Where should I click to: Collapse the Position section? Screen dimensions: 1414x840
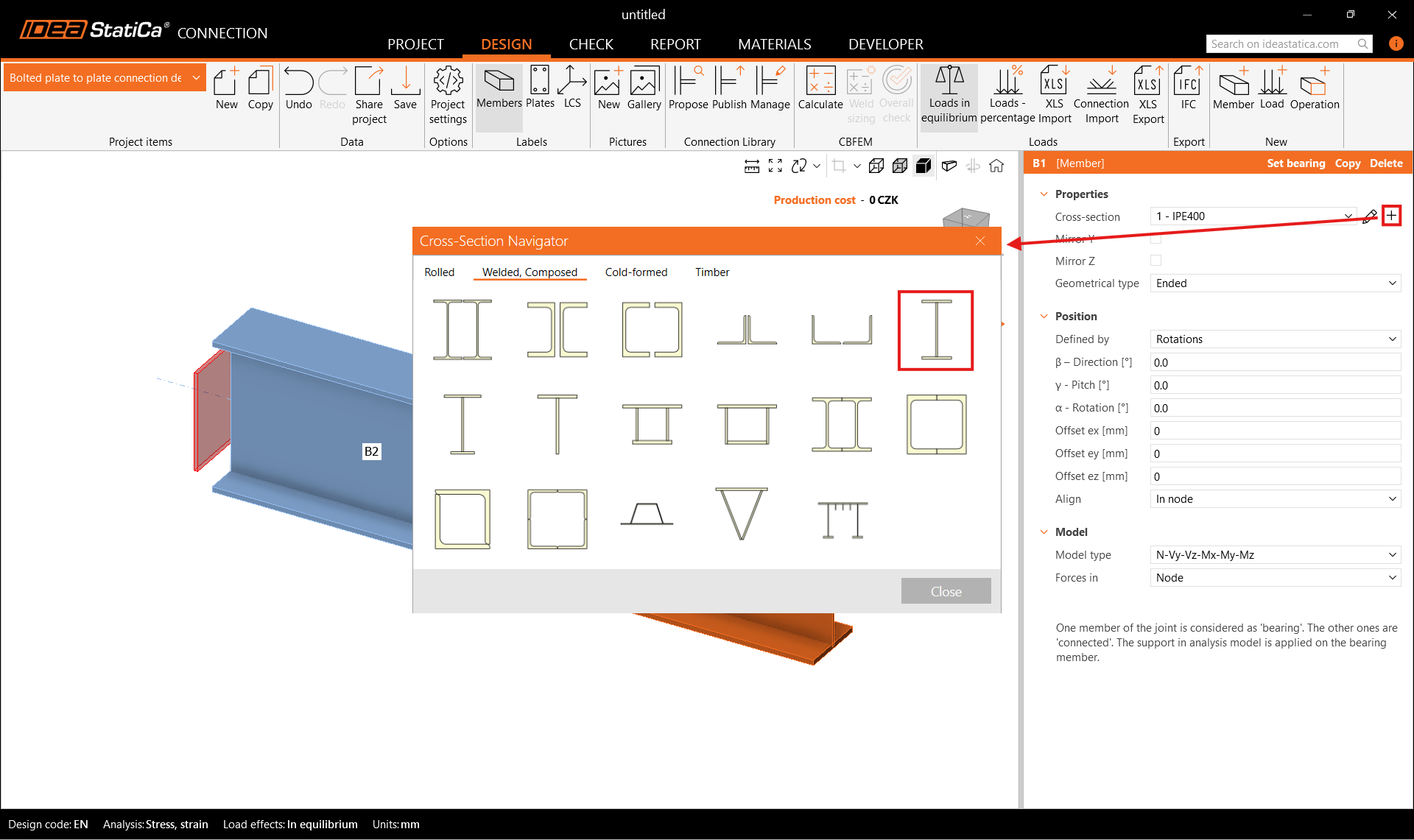click(x=1044, y=317)
